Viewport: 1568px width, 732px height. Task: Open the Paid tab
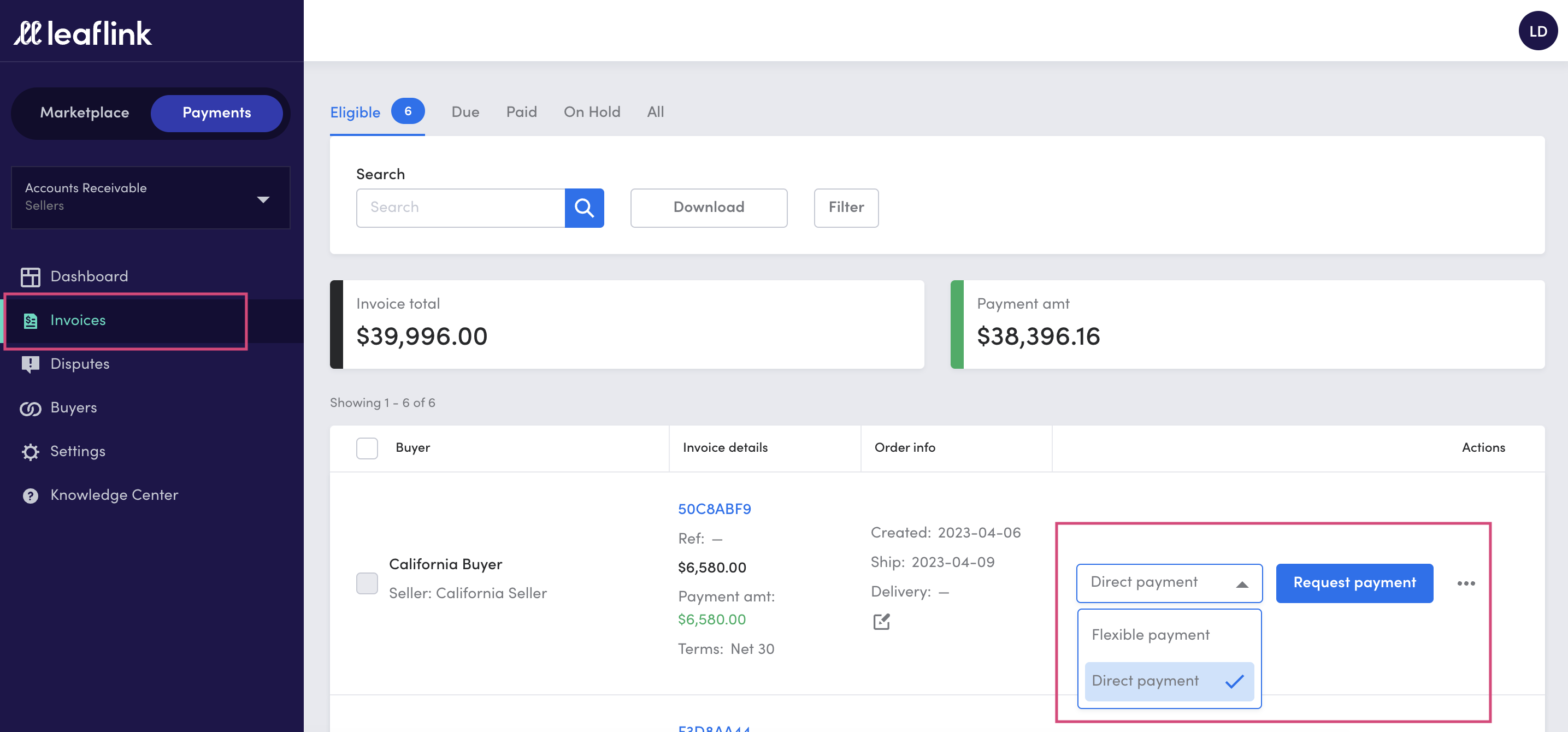coord(521,112)
